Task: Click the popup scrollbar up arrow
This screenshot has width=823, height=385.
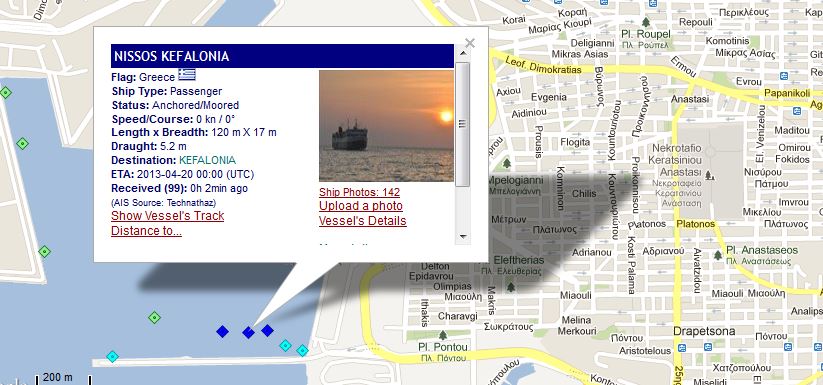Action: tap(463, 52)
